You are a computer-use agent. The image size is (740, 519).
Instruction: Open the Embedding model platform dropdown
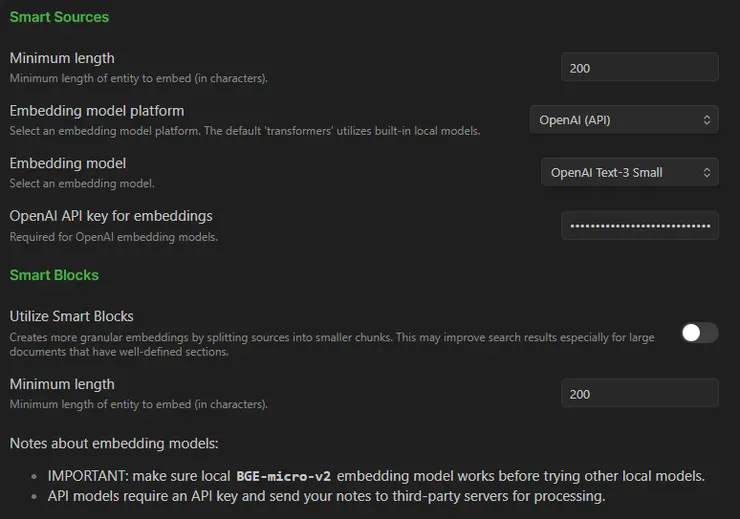pyautogui.click(x=623, y=120)
